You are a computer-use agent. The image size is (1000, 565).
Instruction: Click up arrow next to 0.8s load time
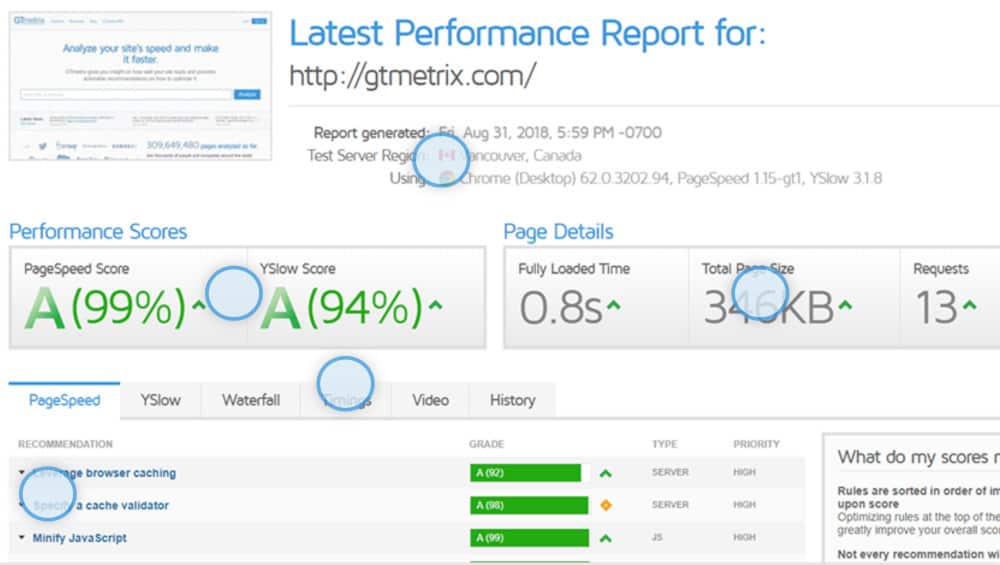click(613, 305)
